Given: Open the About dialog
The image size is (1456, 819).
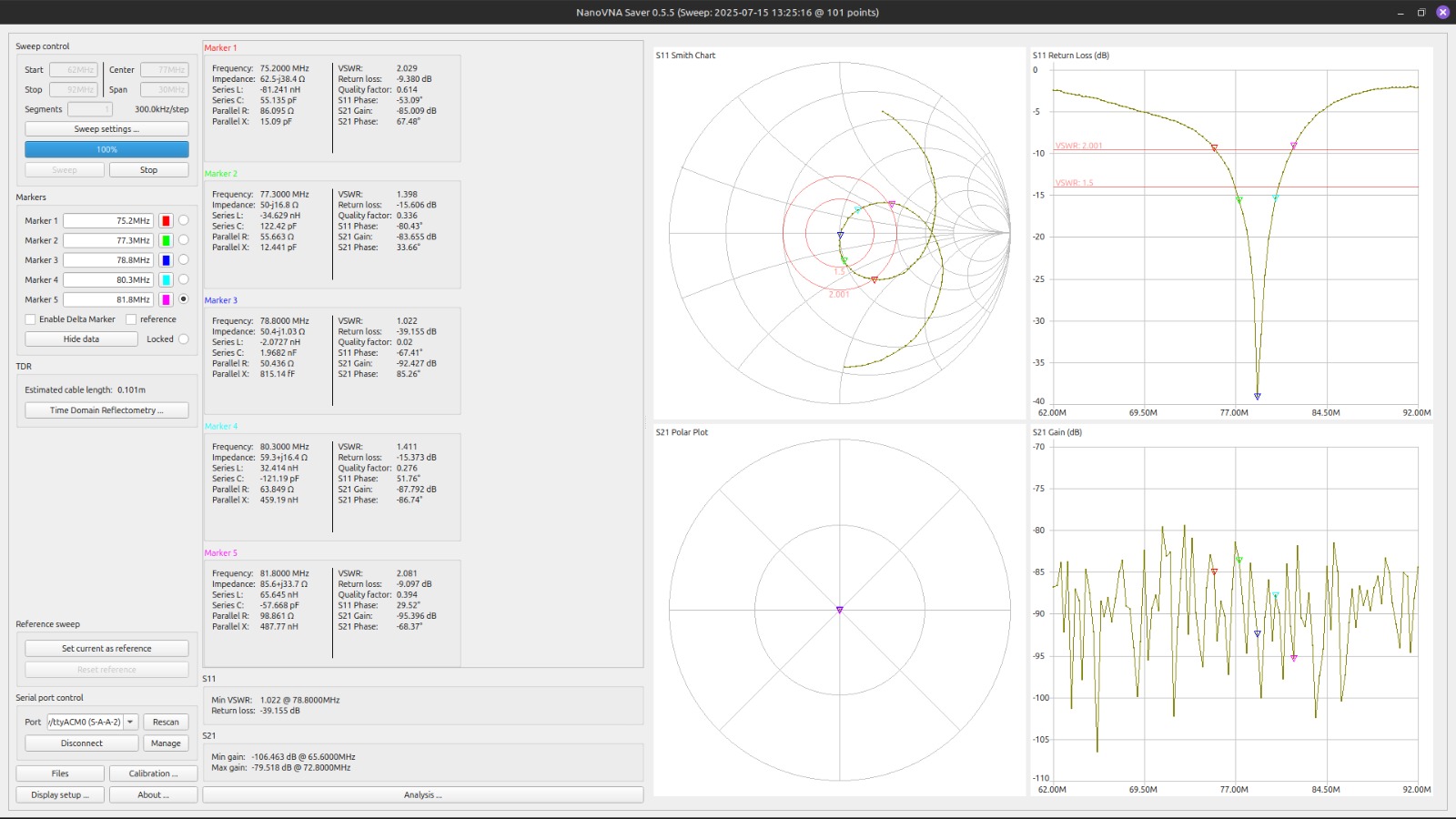Looking at the screenshot, I should point(153,795).
